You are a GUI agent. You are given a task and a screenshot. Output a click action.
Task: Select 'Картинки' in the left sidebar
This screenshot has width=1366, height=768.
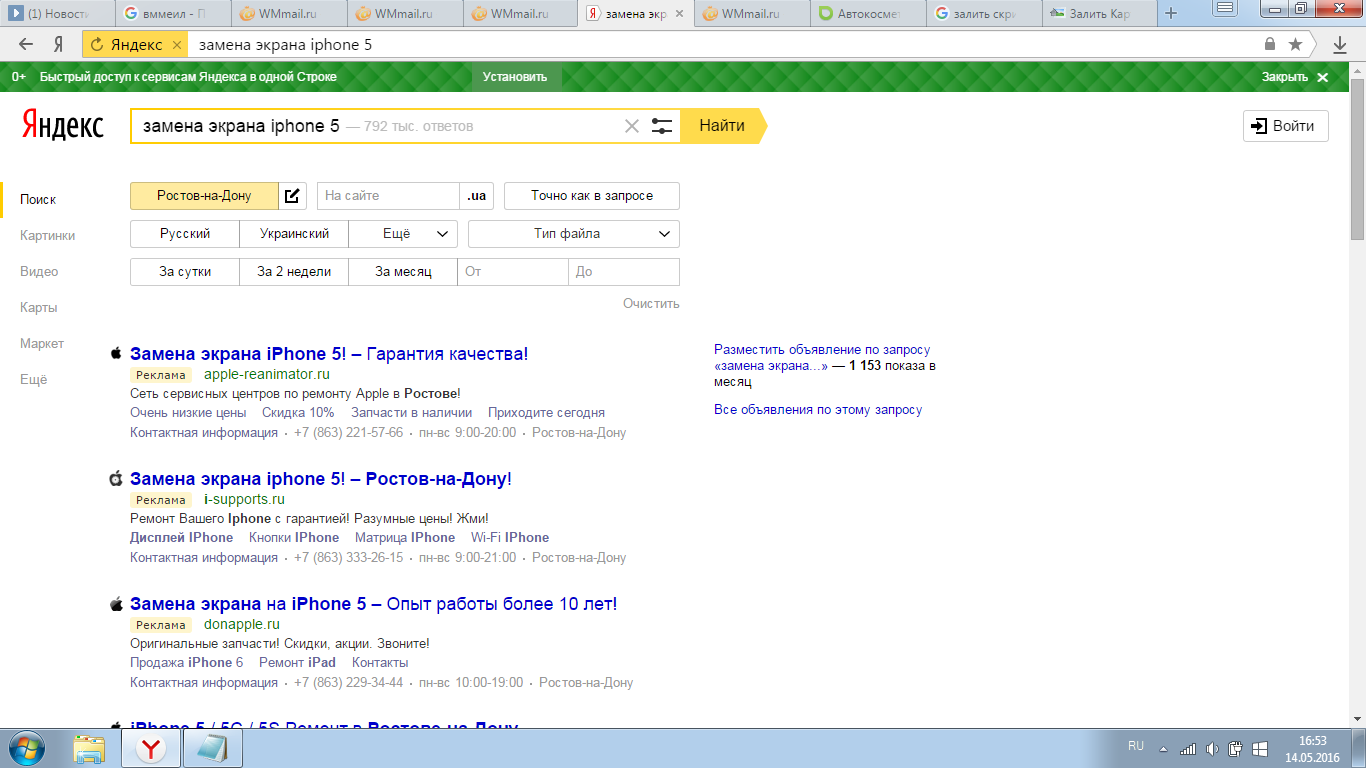tap(48, 236)
